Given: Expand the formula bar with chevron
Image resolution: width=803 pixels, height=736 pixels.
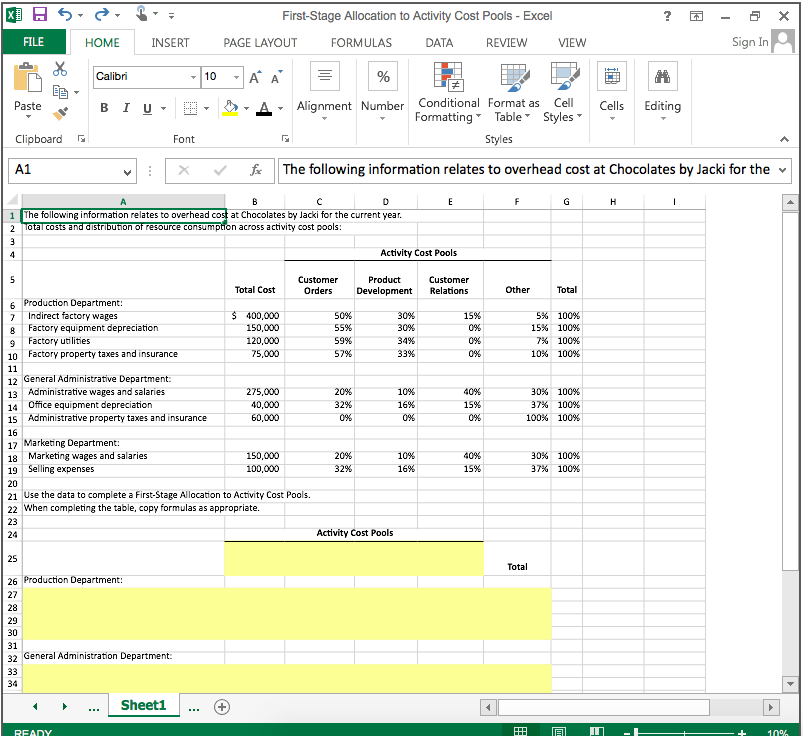Looking at the screenshot, I should pyautogui.click(x=781, y=170).
